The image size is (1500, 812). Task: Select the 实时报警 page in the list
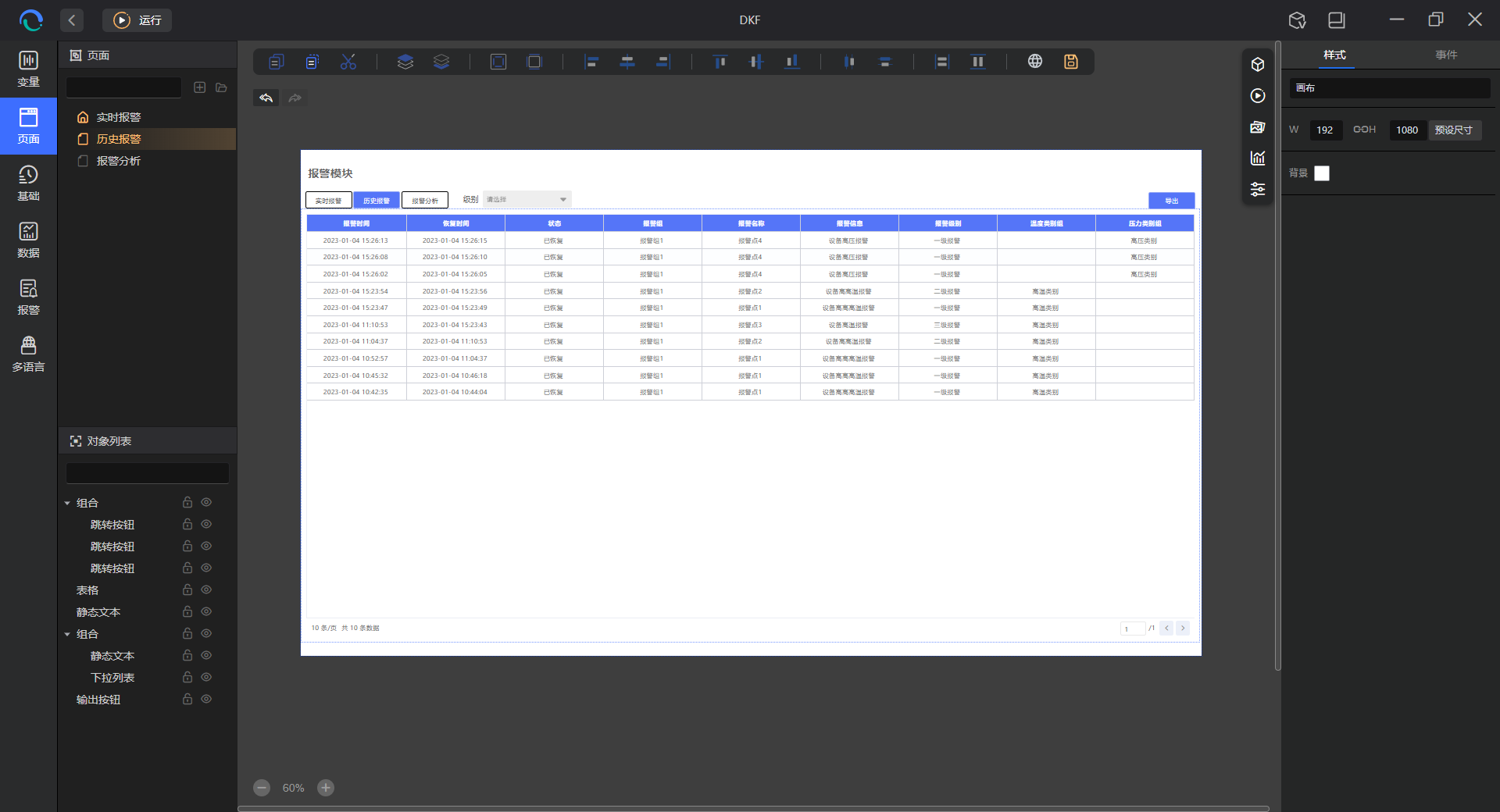coord(147,117)
